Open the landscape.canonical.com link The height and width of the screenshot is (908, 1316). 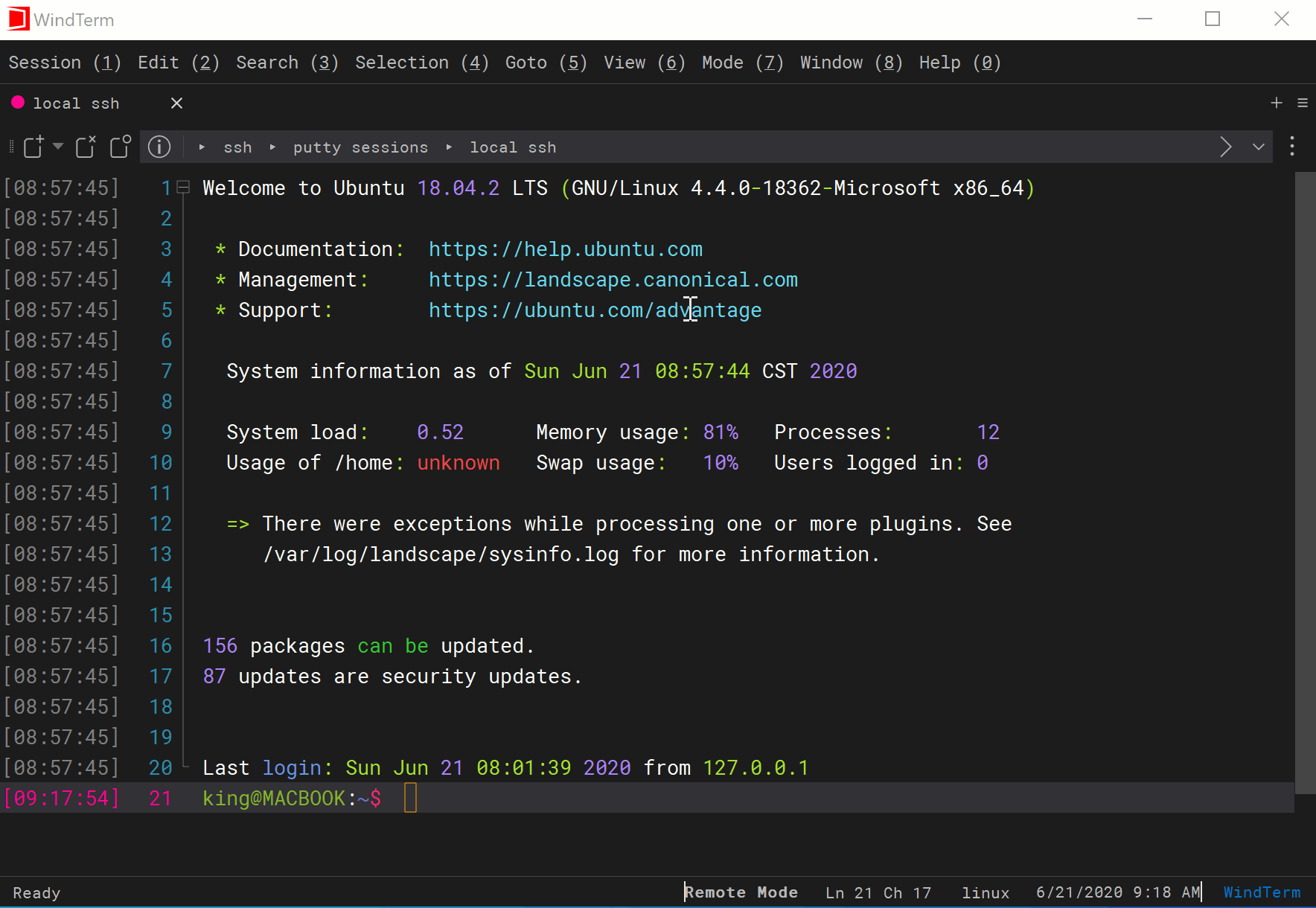[613, 280]
